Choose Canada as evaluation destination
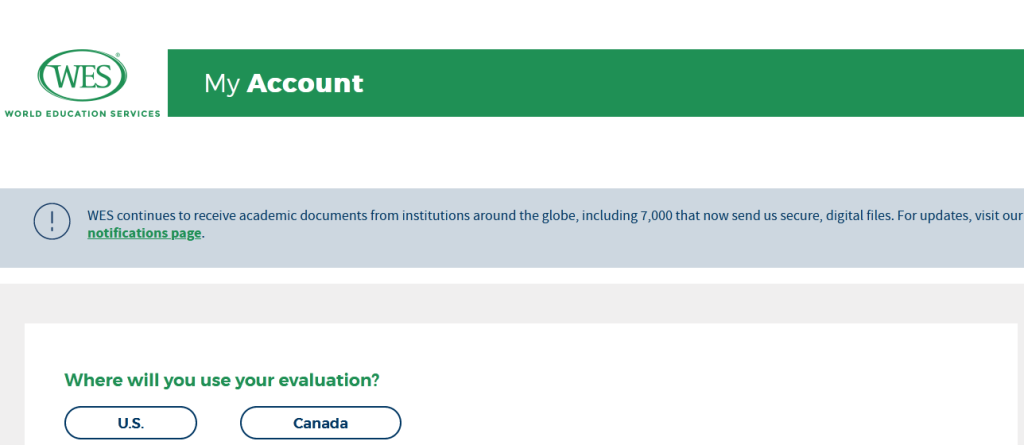The height and width of the screenshot is (445, 1024). pyautogui.click(x=320, y=423)
